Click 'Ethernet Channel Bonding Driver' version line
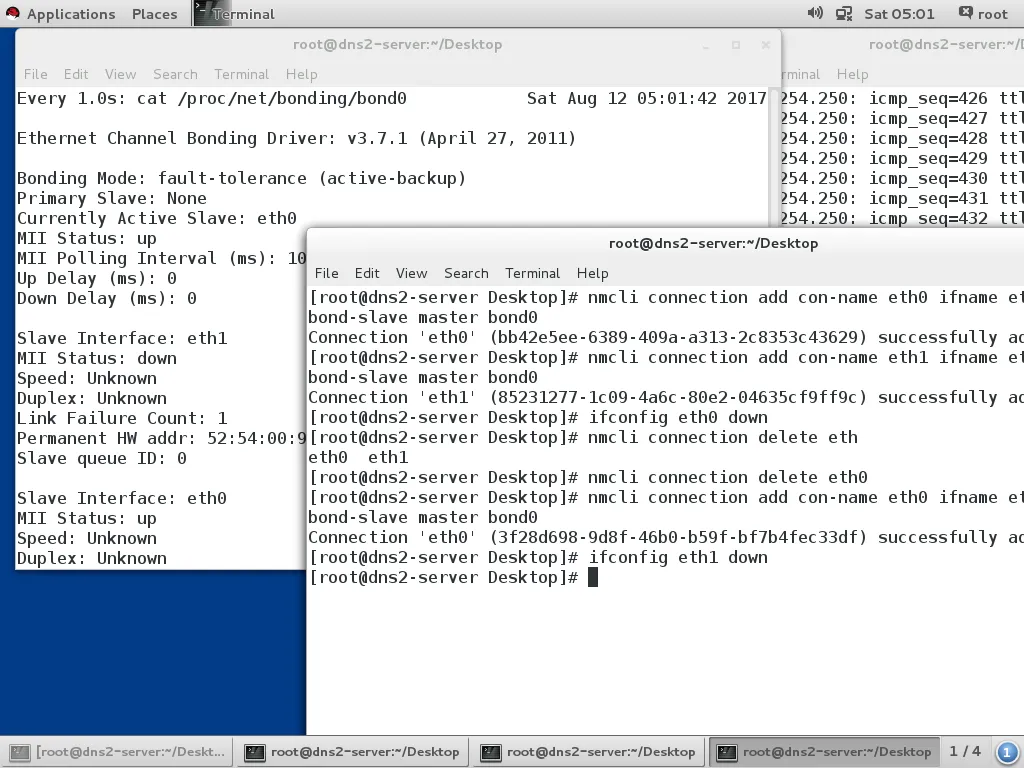 (296, 138)
